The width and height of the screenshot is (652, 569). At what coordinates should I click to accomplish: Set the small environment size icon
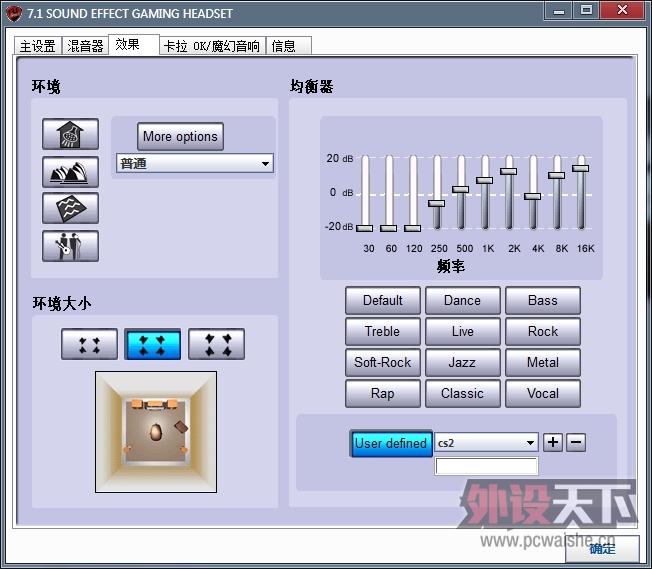(x=89, y=344)
